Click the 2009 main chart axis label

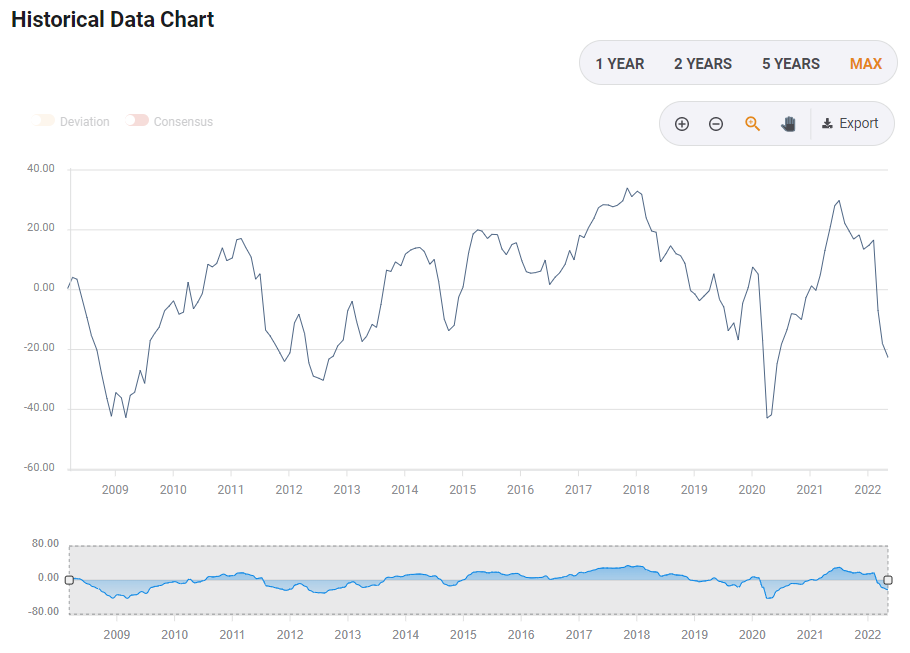click(115, 489)
